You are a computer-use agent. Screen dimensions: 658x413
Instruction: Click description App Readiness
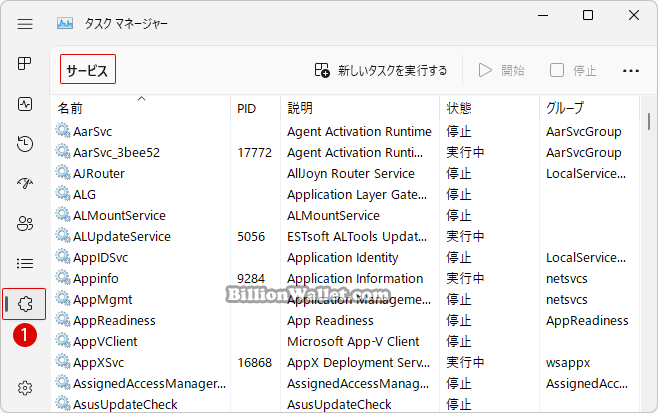(330, 321)
